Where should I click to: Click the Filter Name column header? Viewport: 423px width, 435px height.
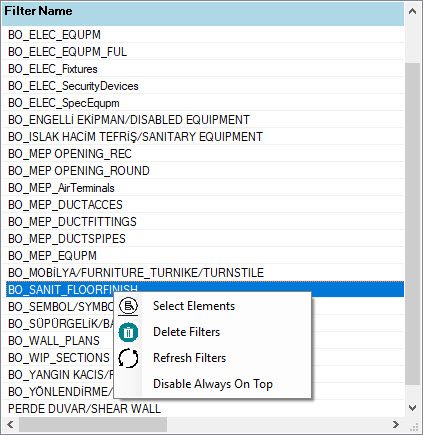pyautogui.click(x=203, y=13)
